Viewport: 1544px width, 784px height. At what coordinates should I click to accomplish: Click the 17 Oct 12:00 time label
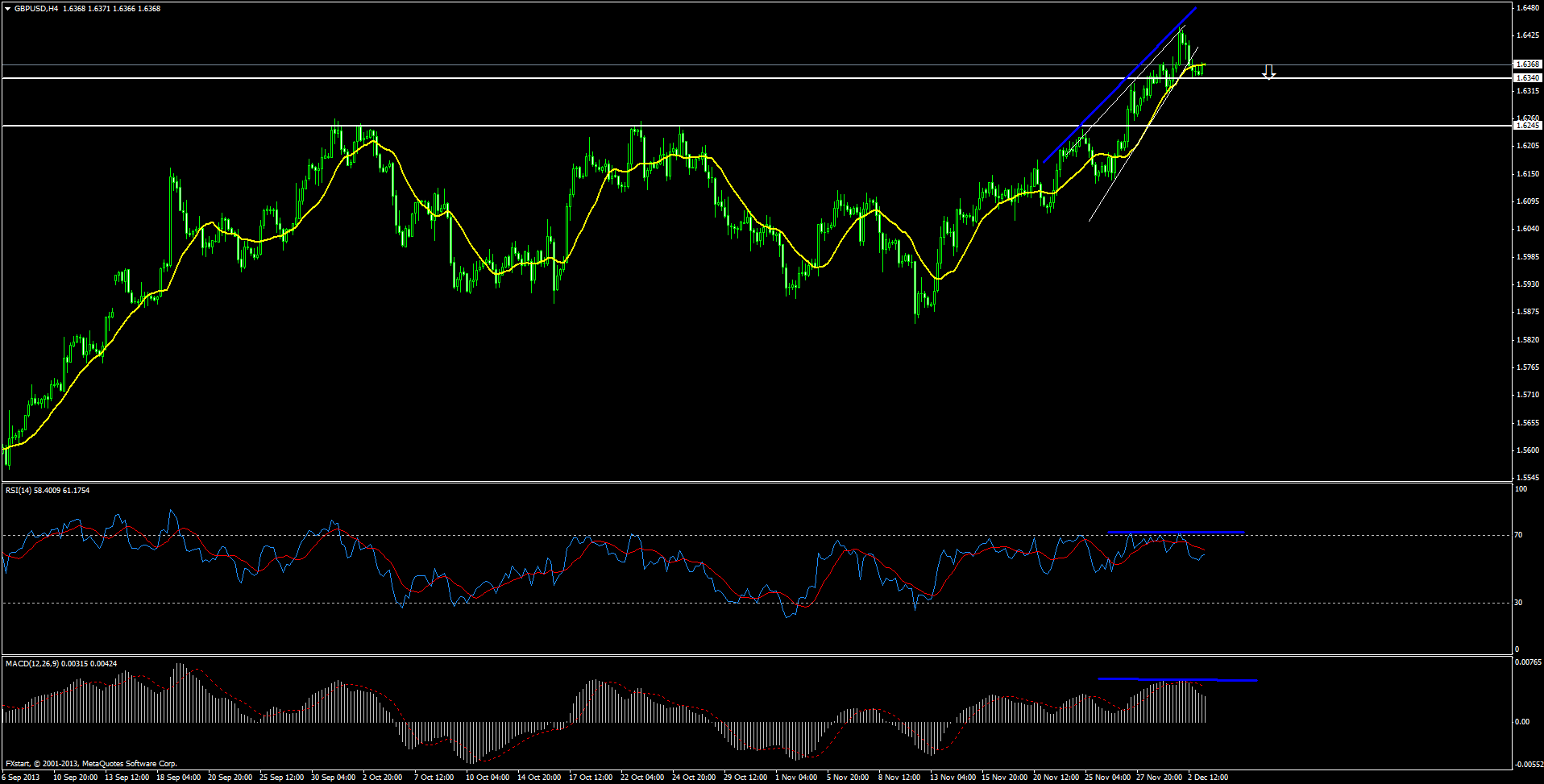591,778
